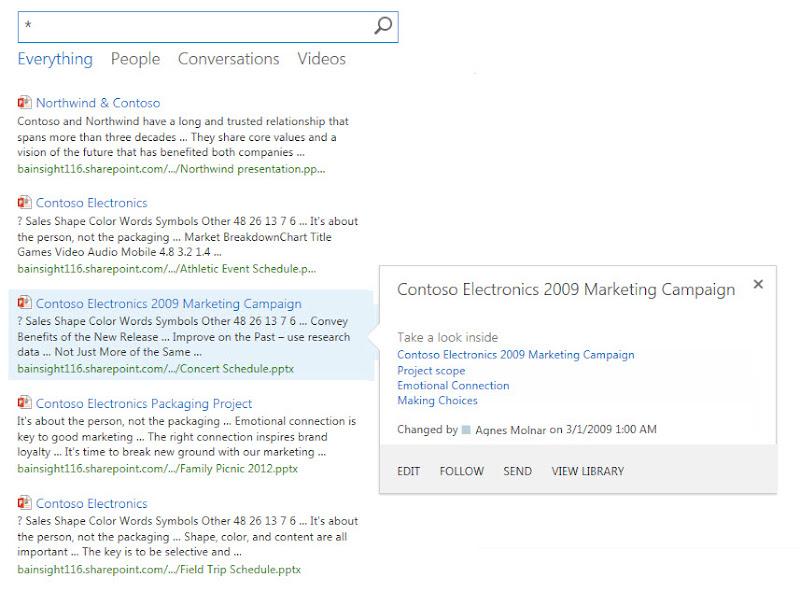Switch to the Conversations search tab
The image size is (800, 592).
[x=229, y=59]
